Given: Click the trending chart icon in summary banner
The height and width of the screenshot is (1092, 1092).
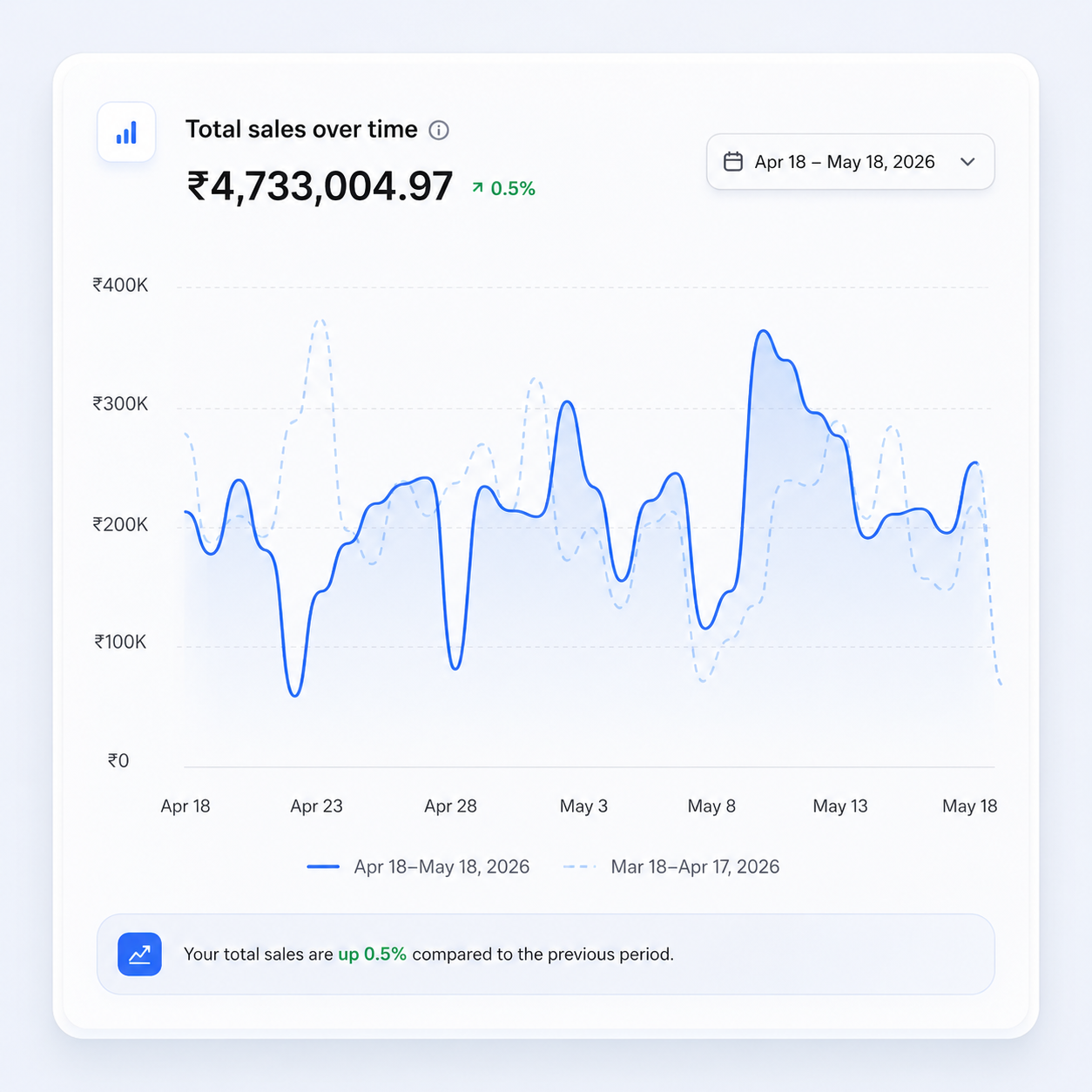Looking at the screenshot, I should [x=139, y=954].
